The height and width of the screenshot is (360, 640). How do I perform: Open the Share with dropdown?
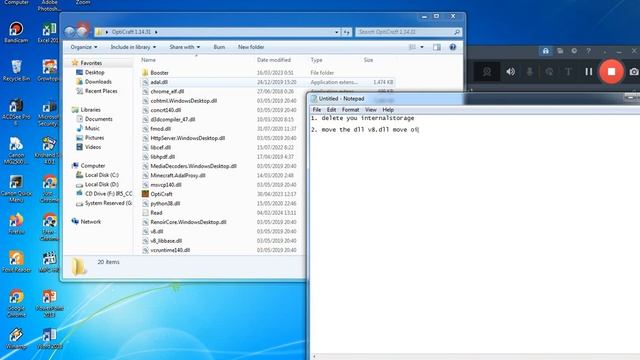(184, 47)
